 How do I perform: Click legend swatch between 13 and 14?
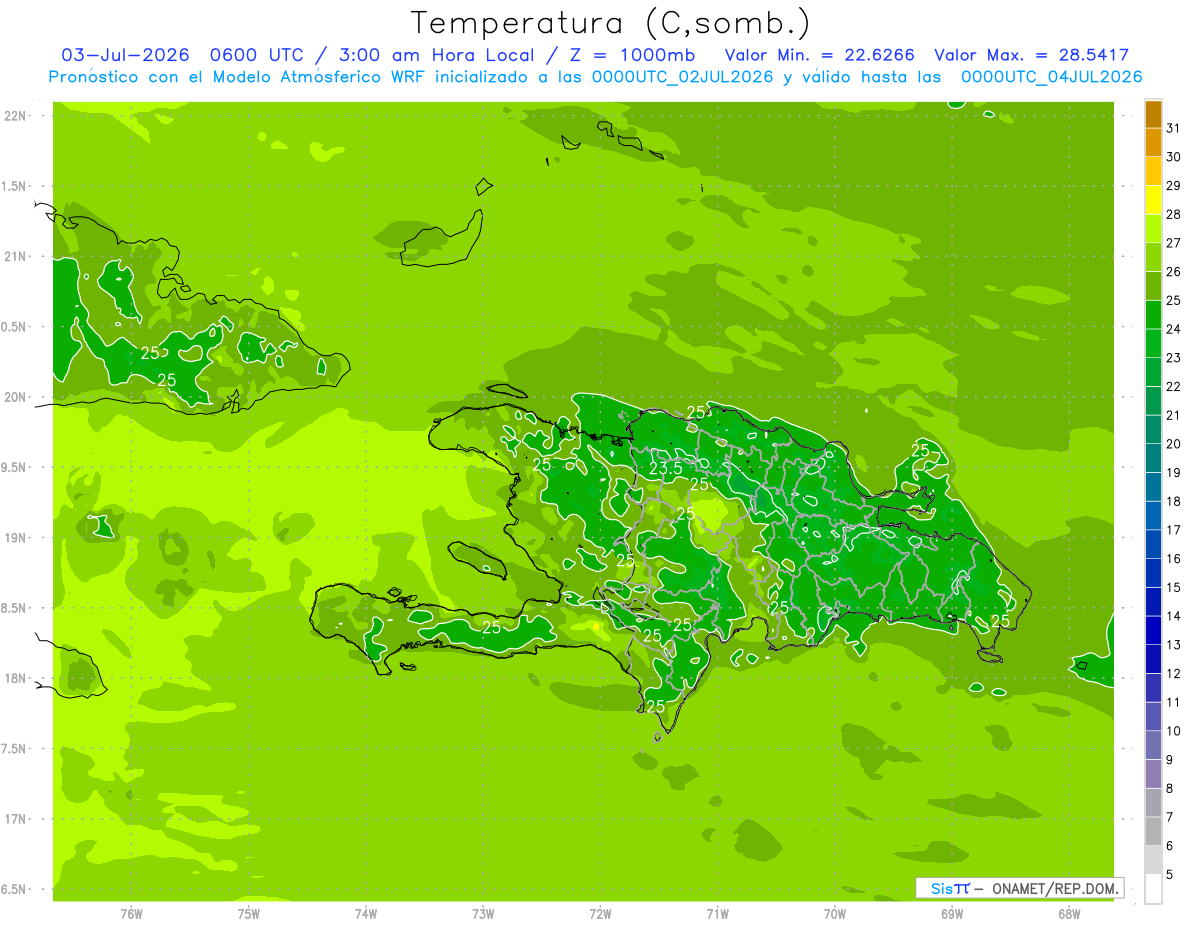click(1153, 630)
